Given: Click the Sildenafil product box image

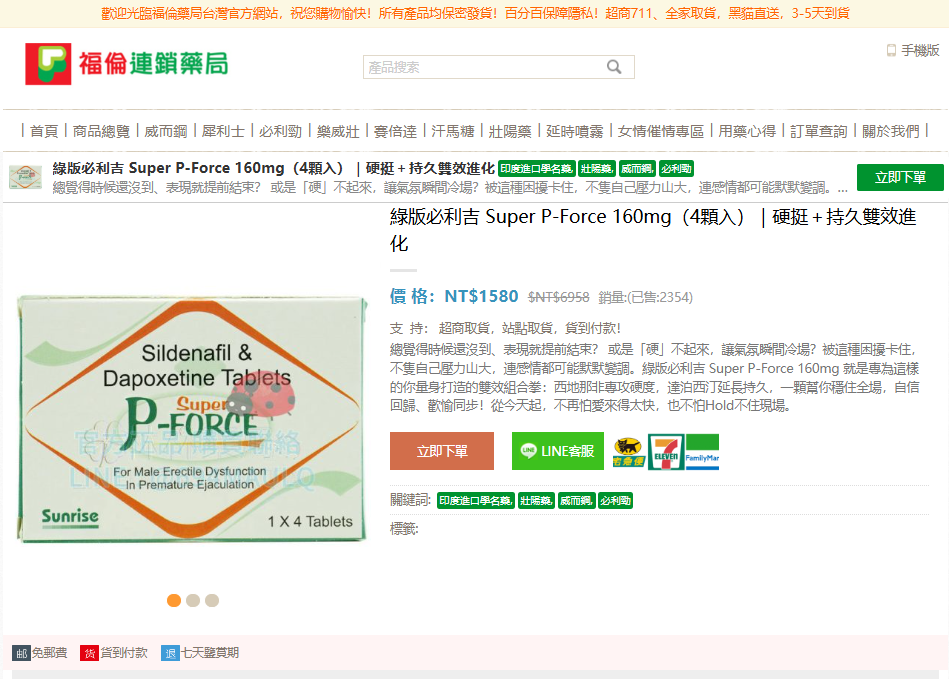Looking at the screenshot, I should [190, 420].
